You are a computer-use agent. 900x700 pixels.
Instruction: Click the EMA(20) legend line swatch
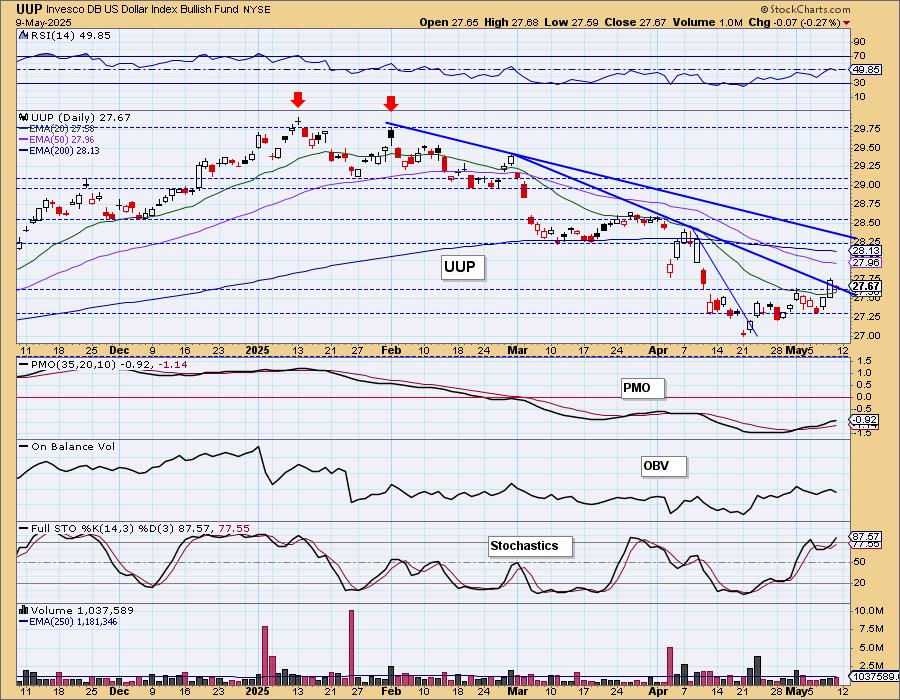click(23, 129)
